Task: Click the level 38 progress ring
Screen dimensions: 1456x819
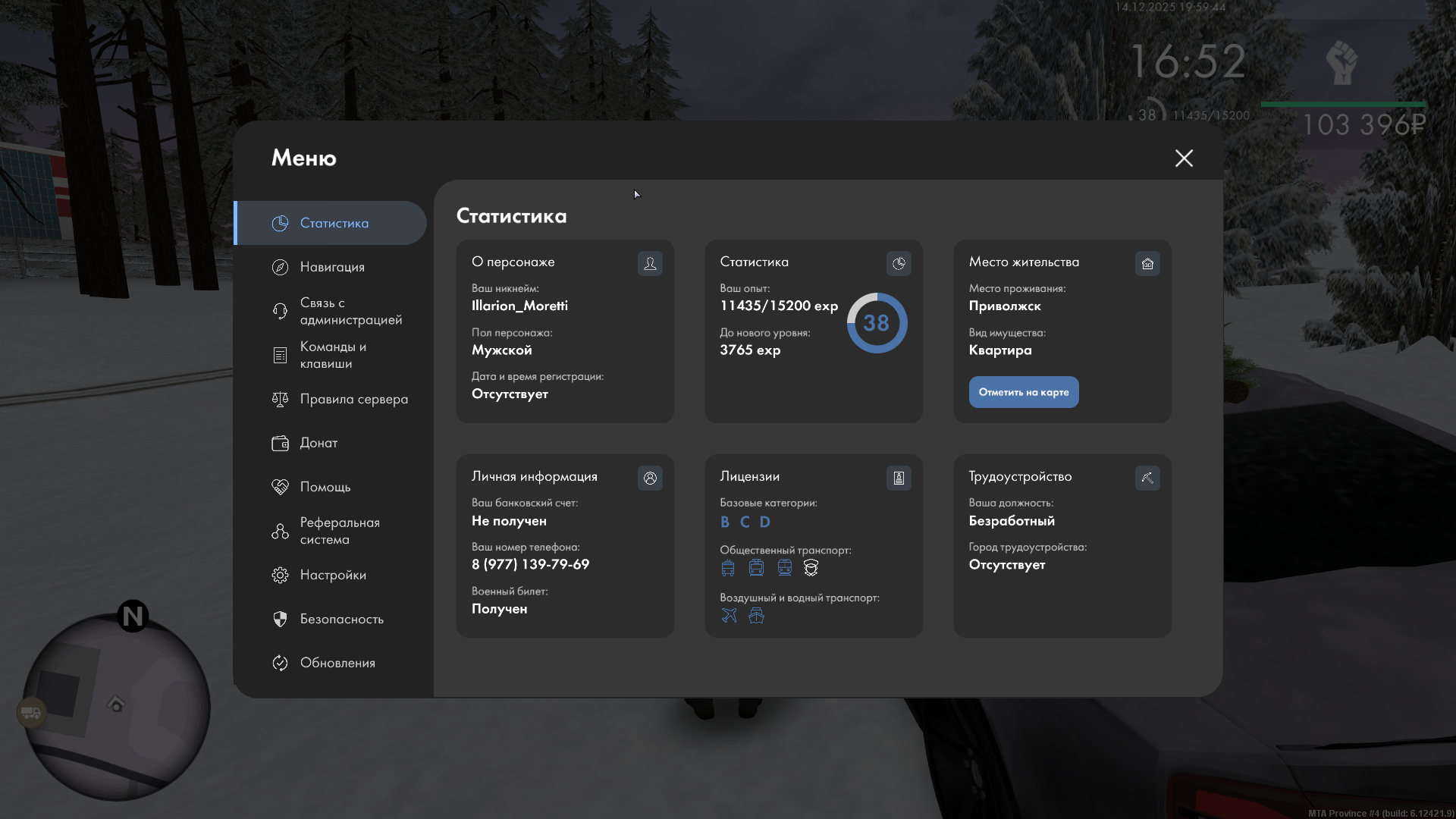Action: 877,323
